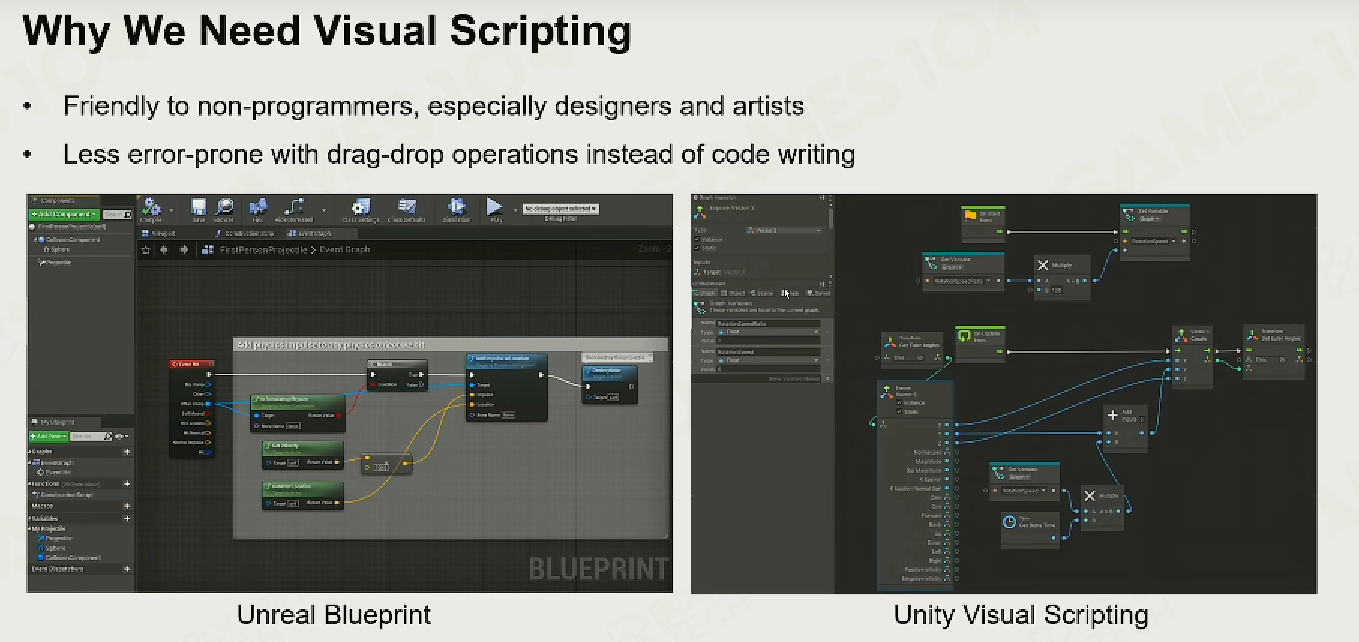Switch to the Scene tab in Unity Blackboard
1359x642 pixels.
point(761,293)
